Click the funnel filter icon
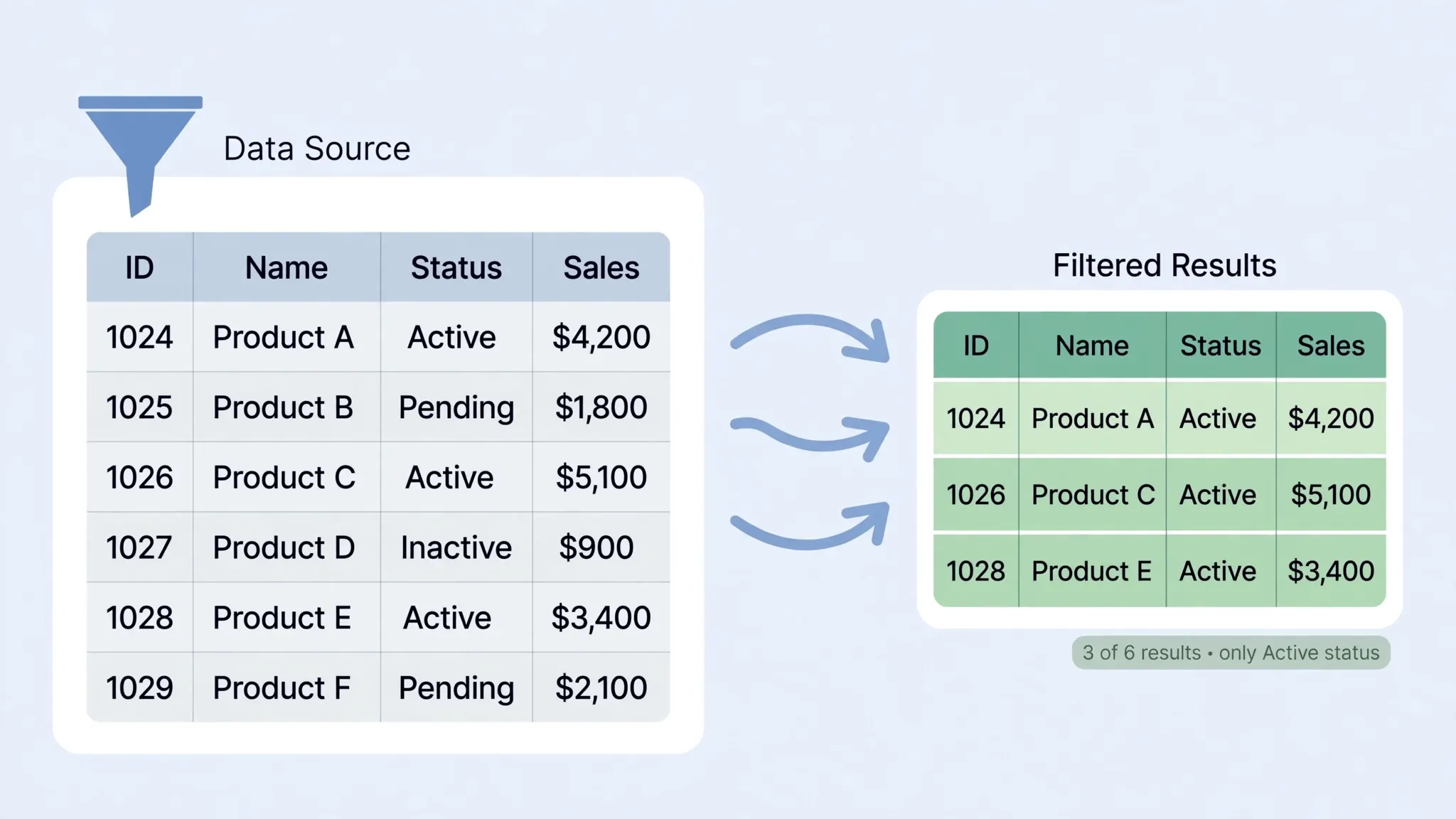The height and width of the screenshot is (819, 1456). pos(140,155)
